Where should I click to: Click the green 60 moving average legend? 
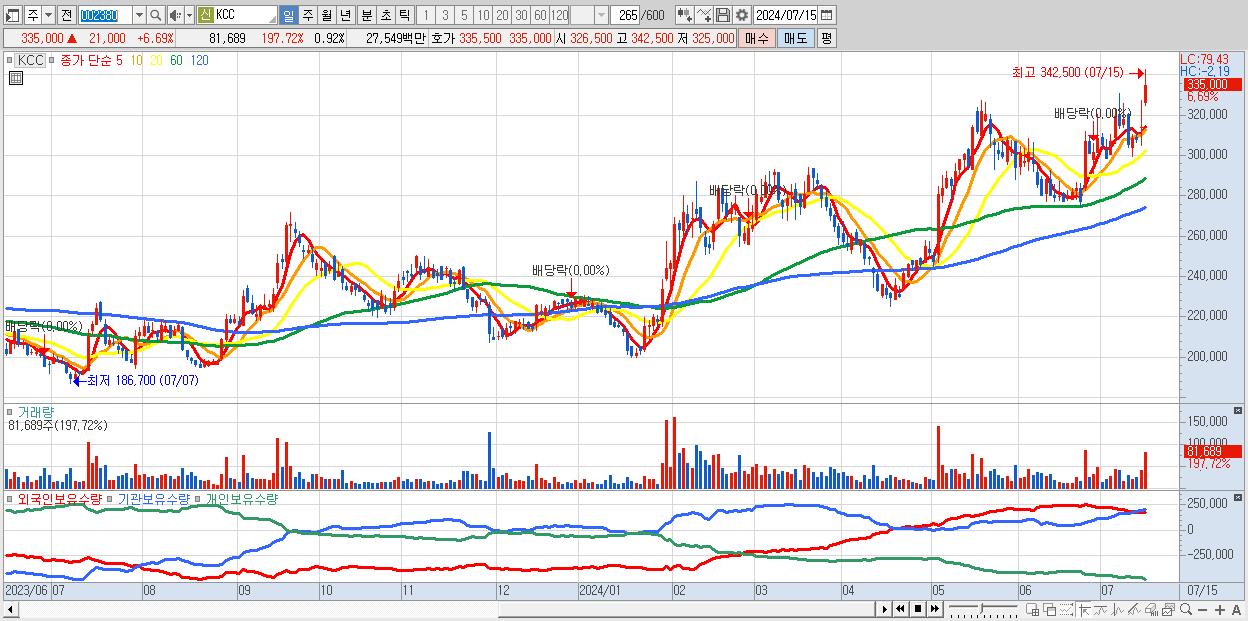[x=176, y=60]
